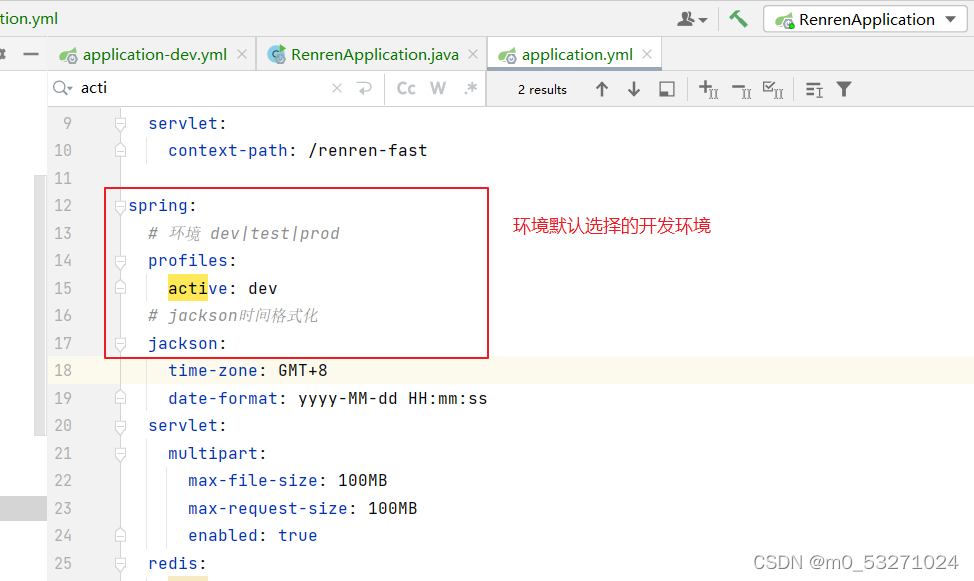Click context-path key on line 10
The height and width of the screenshot is (581, 974).
coord(228,150)
